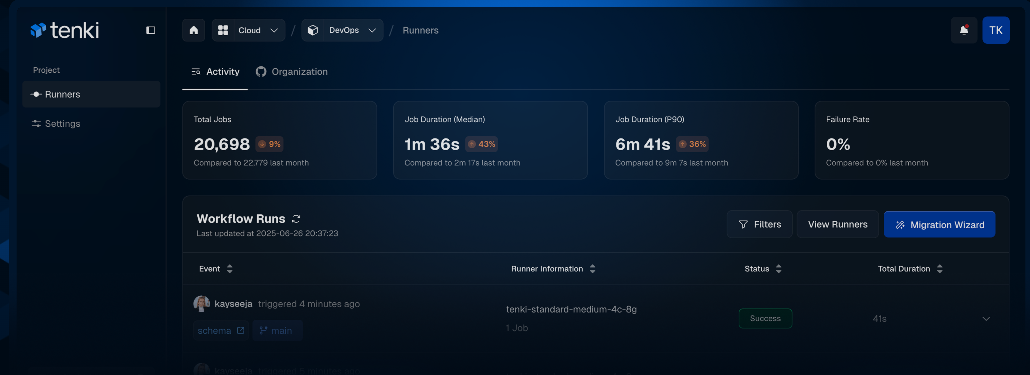Click the Runners breadcrumb text
The image size is (1030, 375).
coord(420,30)
